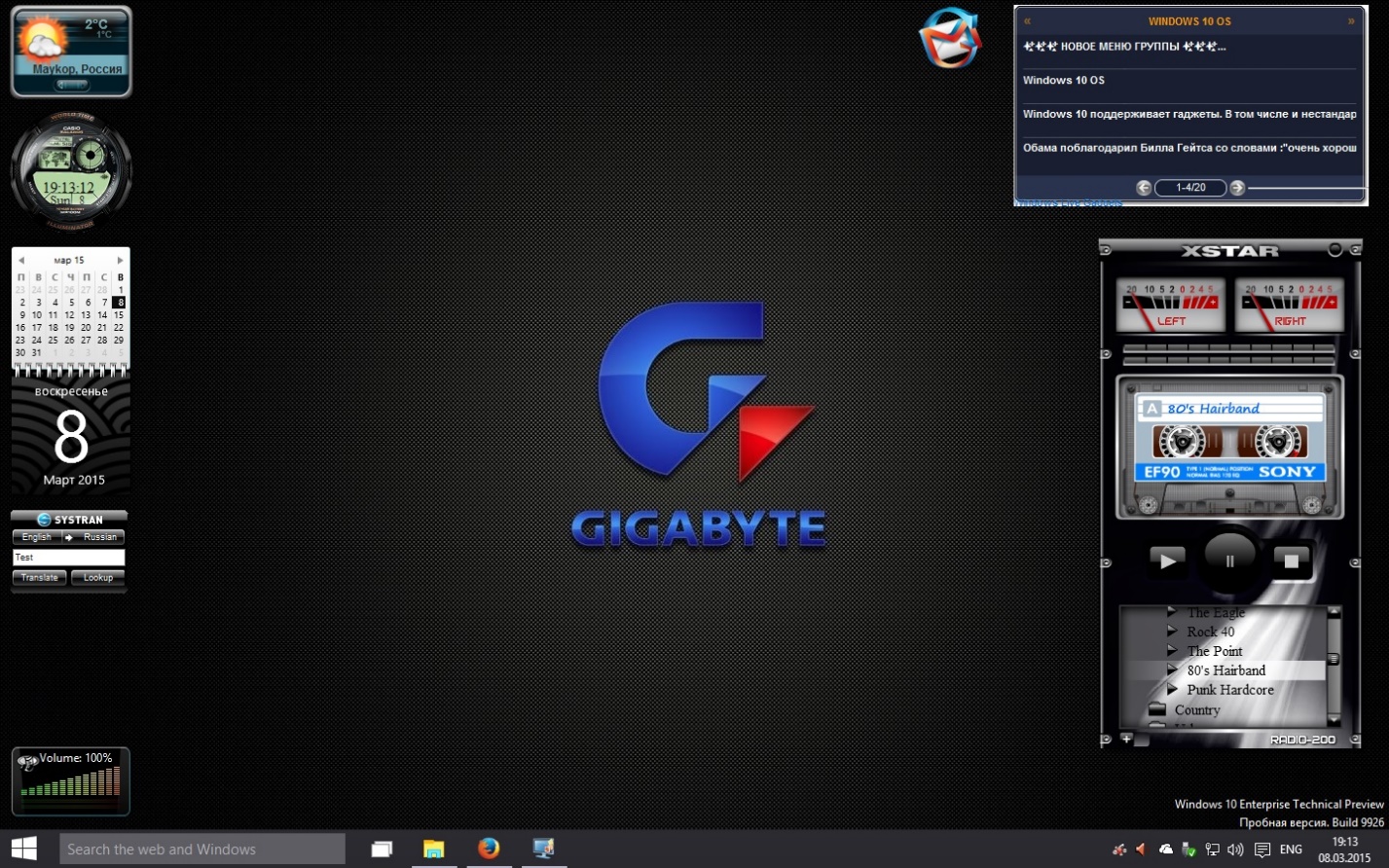Viewport: 1389px width, 868px height.
Task: Click the large date 8 calendar tile
Action: 71,436
